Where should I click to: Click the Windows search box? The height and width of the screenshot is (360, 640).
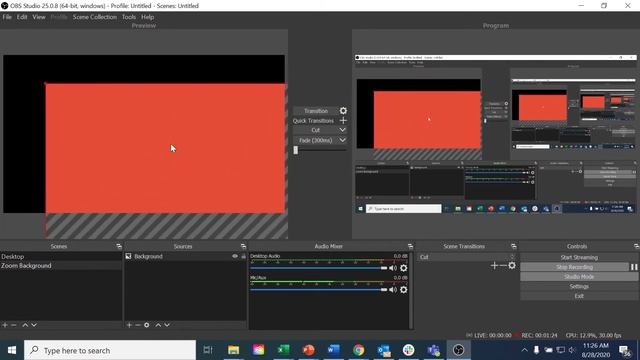[110, 350]
